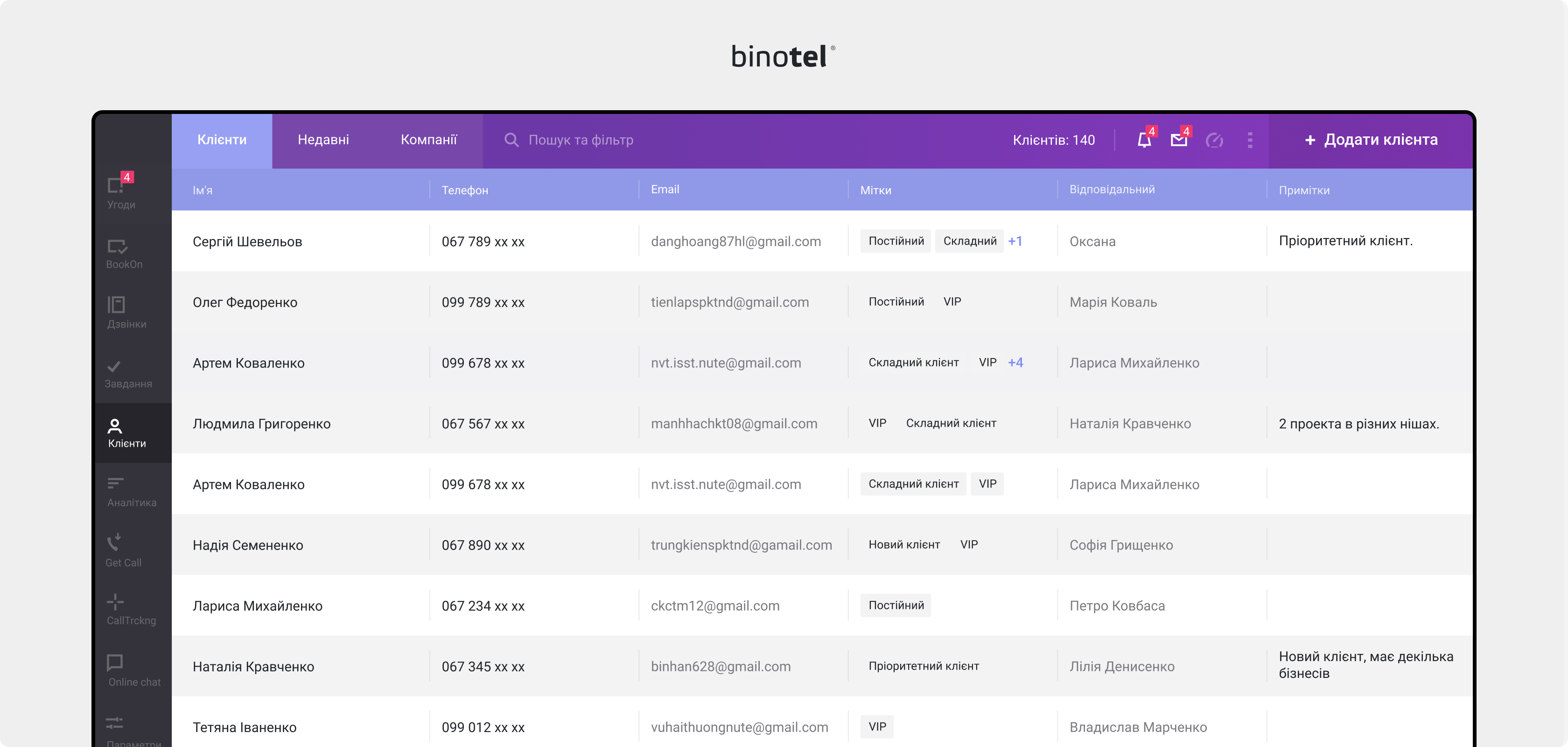This screenshot has width=1568, height=747.
Task: Click responsible person Марія Коваль
Action: [1113, 303]
